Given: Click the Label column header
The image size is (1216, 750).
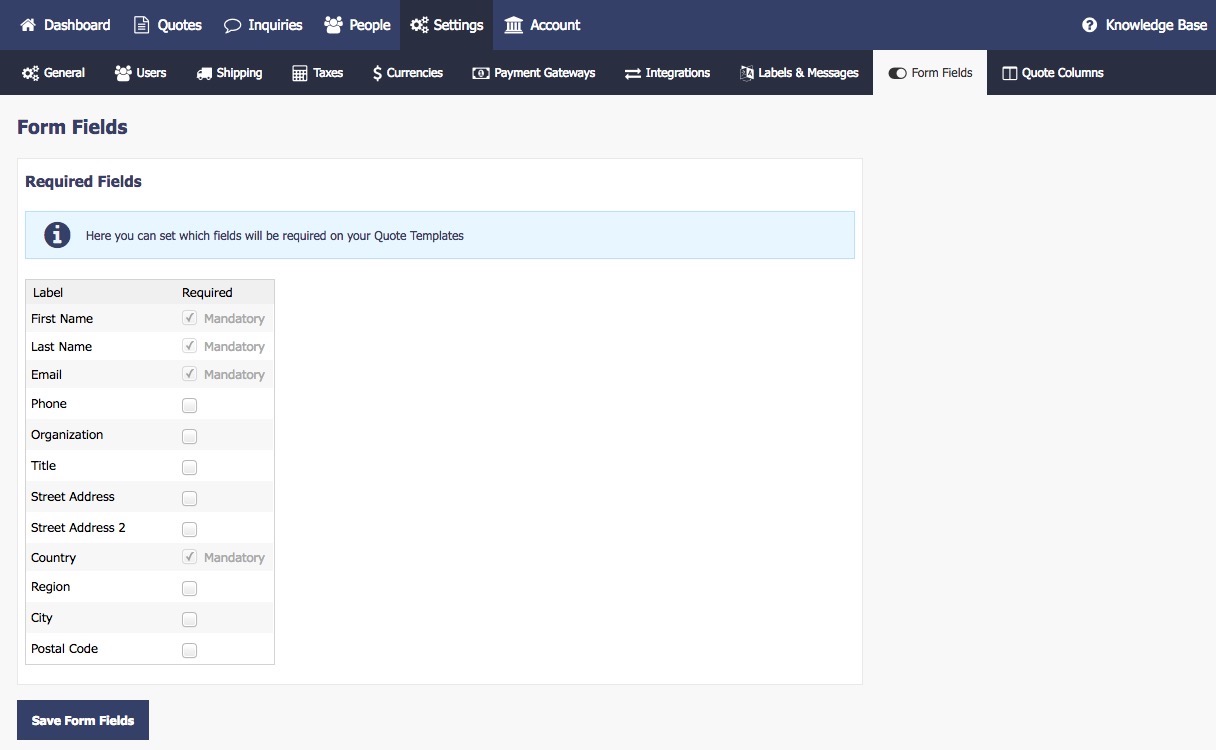Looking at the screenshot, I should [48, 293].
